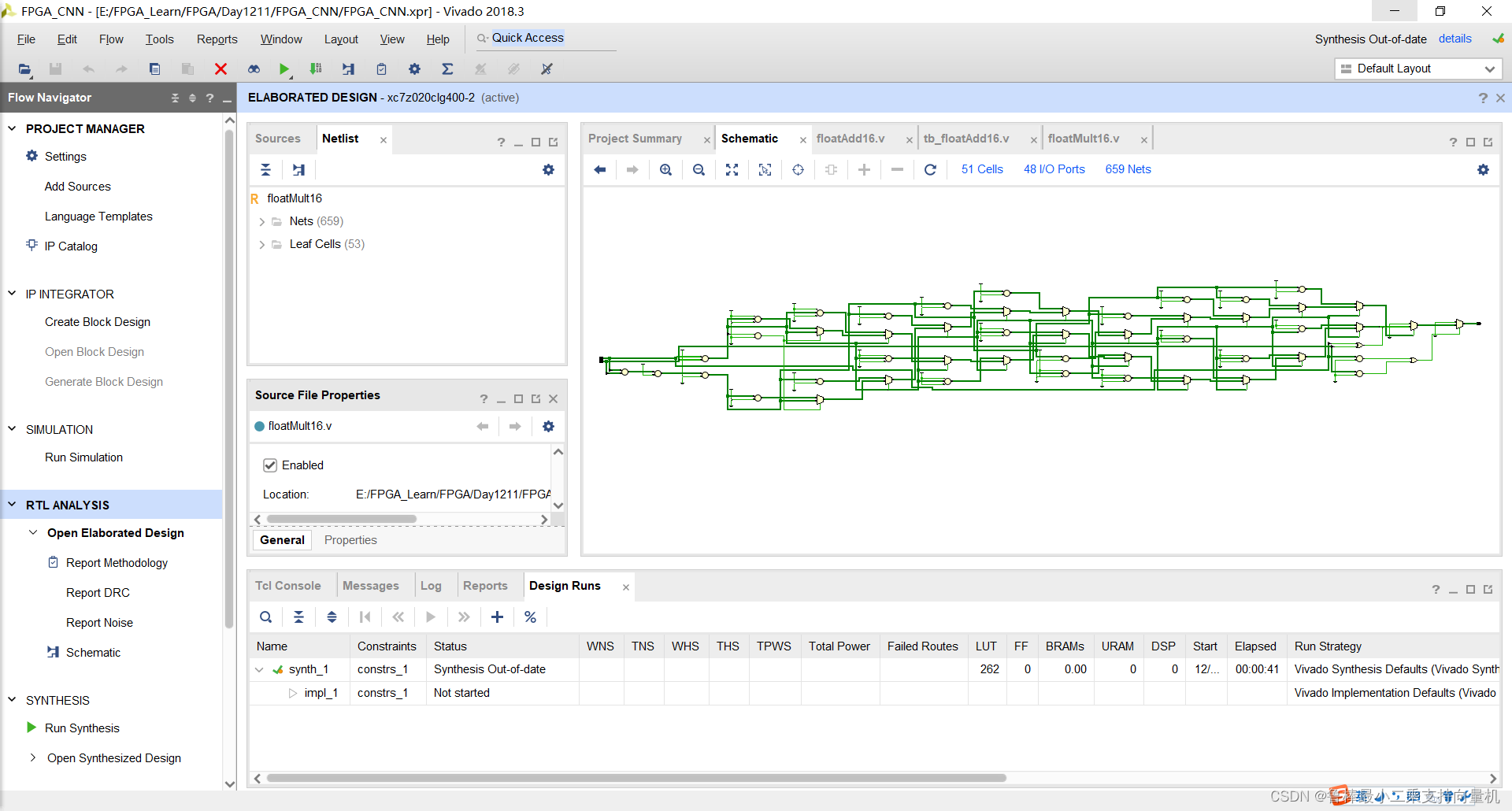
Task: Click the red X cancel icon in toolbar
Action: [x=220, y=69]
